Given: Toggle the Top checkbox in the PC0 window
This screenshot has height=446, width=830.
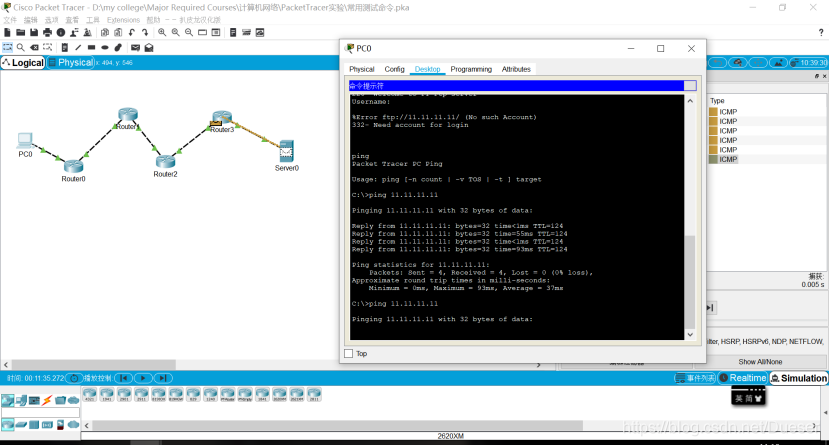Looking at the screenshot, I should [348, 353].
